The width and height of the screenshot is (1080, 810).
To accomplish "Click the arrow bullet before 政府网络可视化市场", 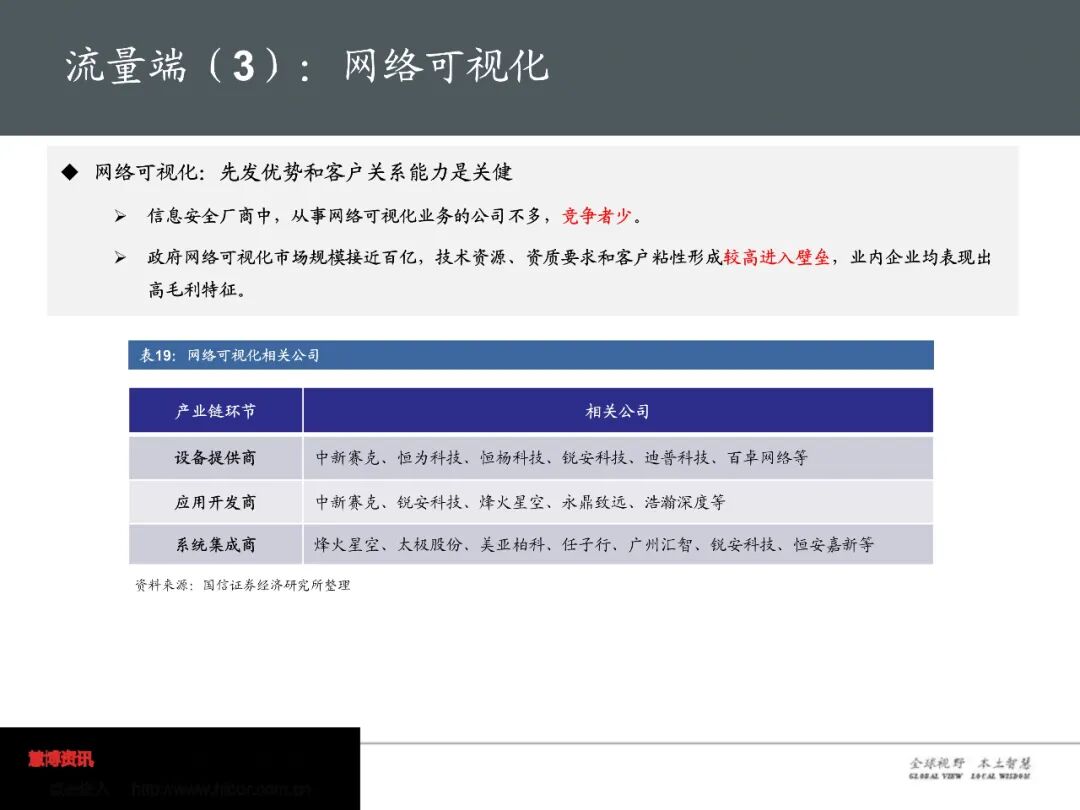I will [120, 258].
